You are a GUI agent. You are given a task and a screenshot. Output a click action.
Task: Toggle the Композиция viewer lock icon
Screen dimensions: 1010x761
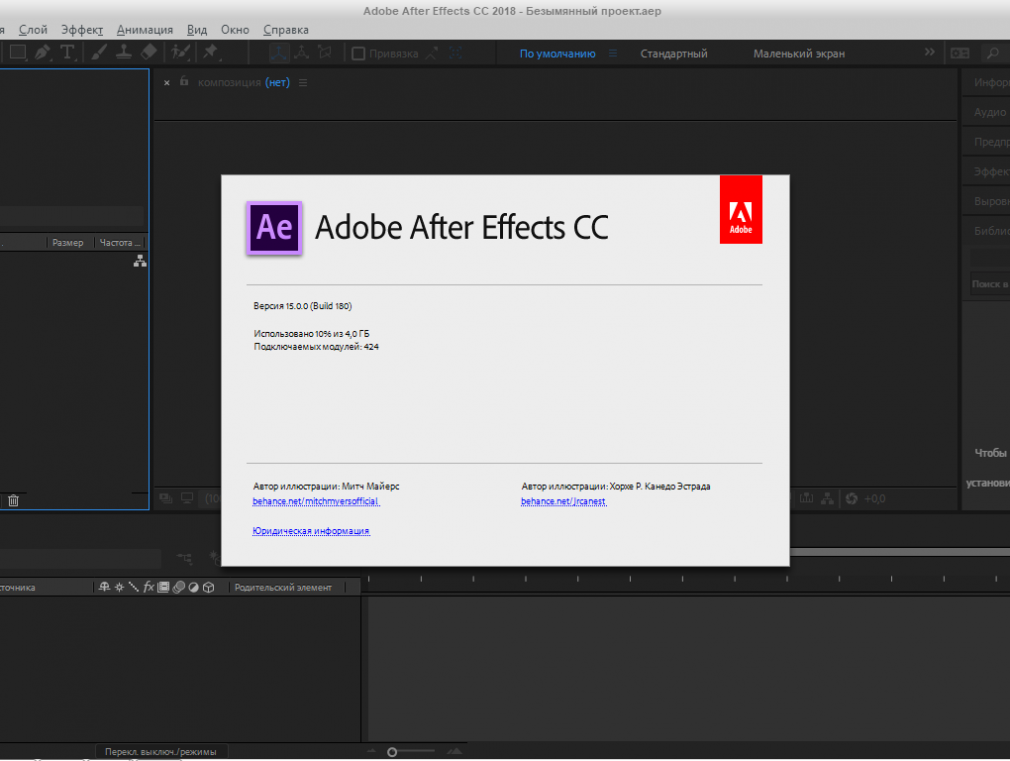pyautogui.click(x=184, y=81)
